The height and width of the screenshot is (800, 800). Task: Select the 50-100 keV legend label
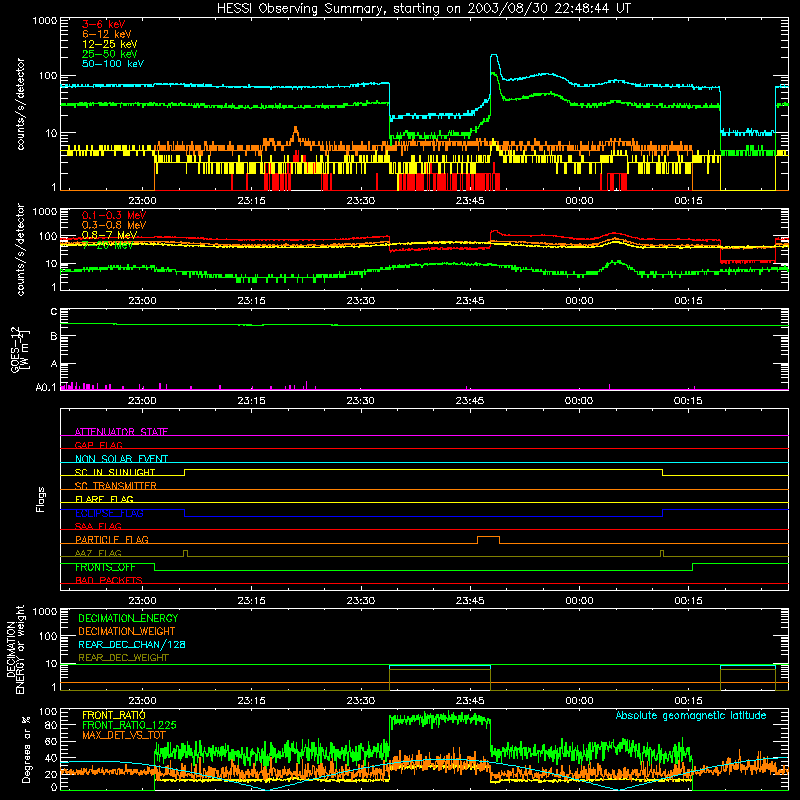(113, 64)
